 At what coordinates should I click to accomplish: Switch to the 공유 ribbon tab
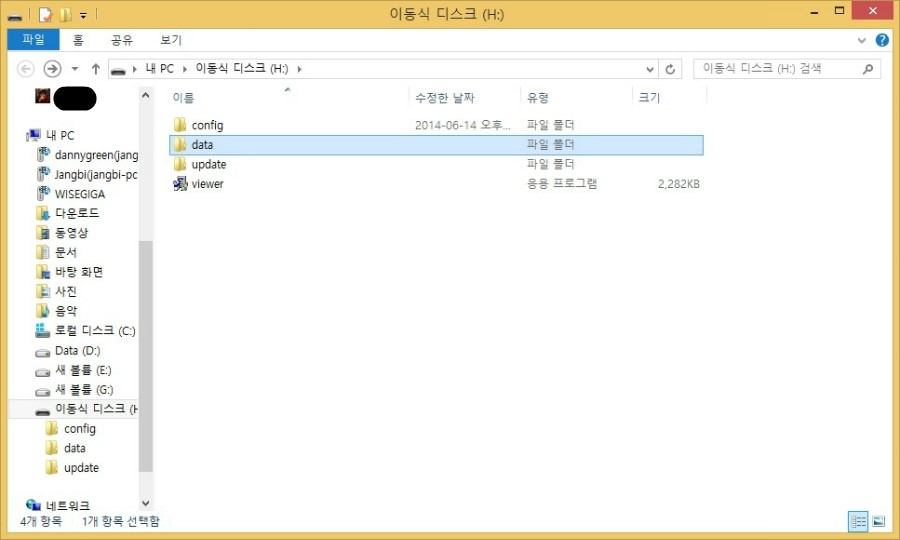[122, 40]
